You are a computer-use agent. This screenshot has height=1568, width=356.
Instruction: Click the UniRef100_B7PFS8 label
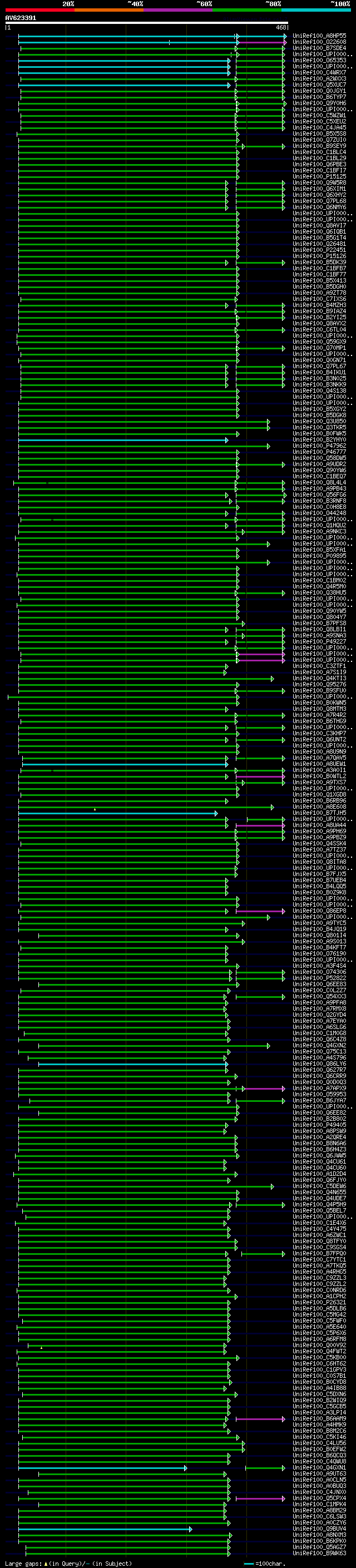(319, 624)
